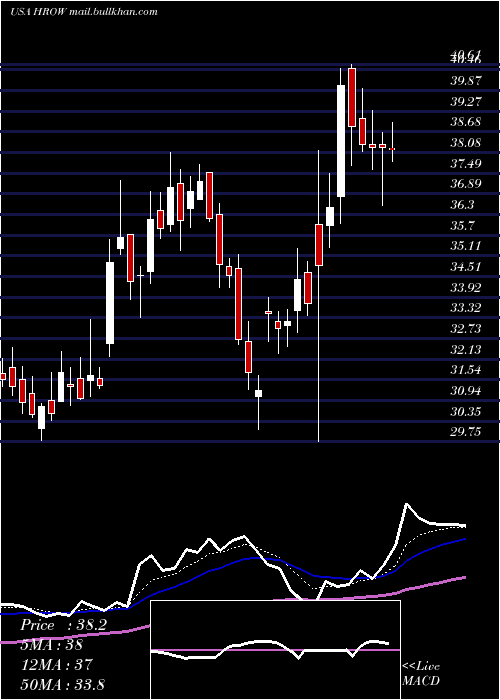
Task: Click the 30.35 price axis label
Action: (x=466, y=412)
